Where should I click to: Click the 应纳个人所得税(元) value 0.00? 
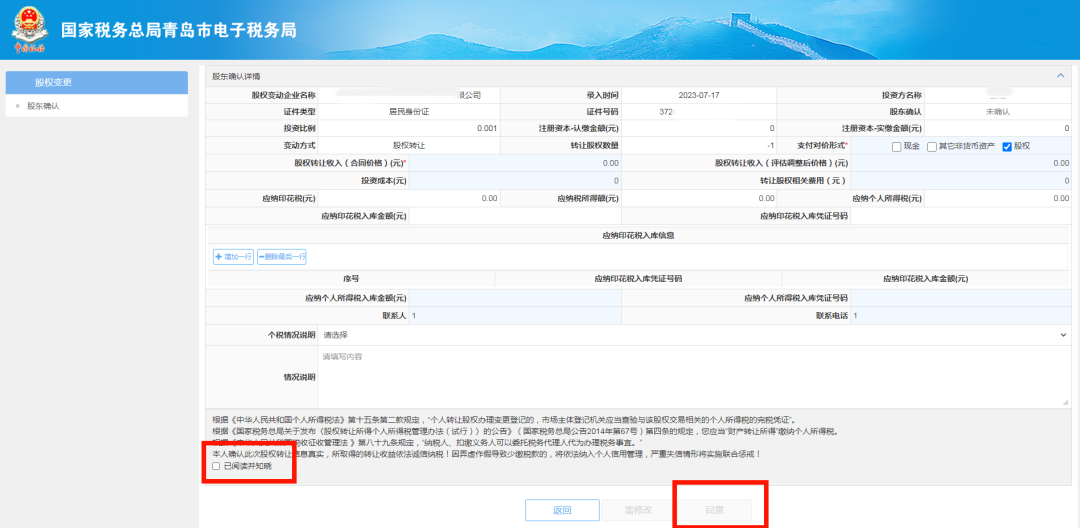point(1061,198)
